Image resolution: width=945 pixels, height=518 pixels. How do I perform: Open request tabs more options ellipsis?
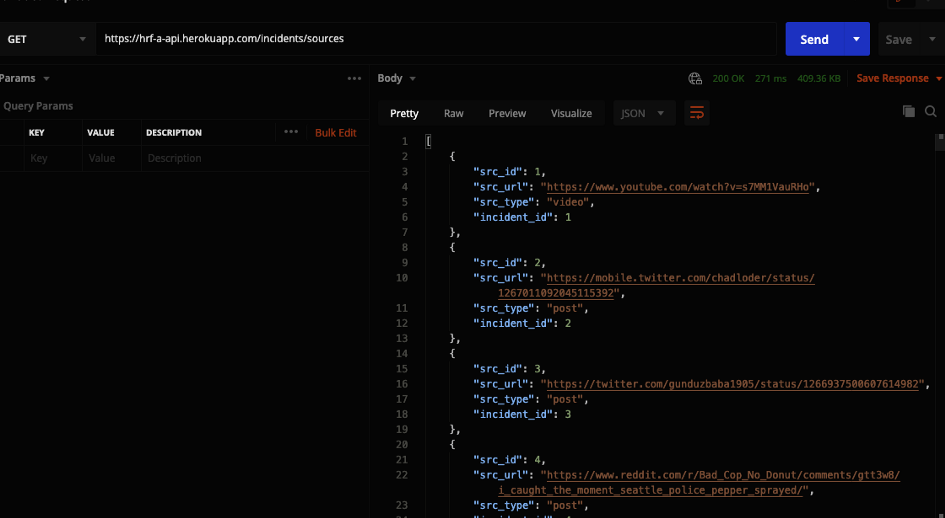click(354, 78)
